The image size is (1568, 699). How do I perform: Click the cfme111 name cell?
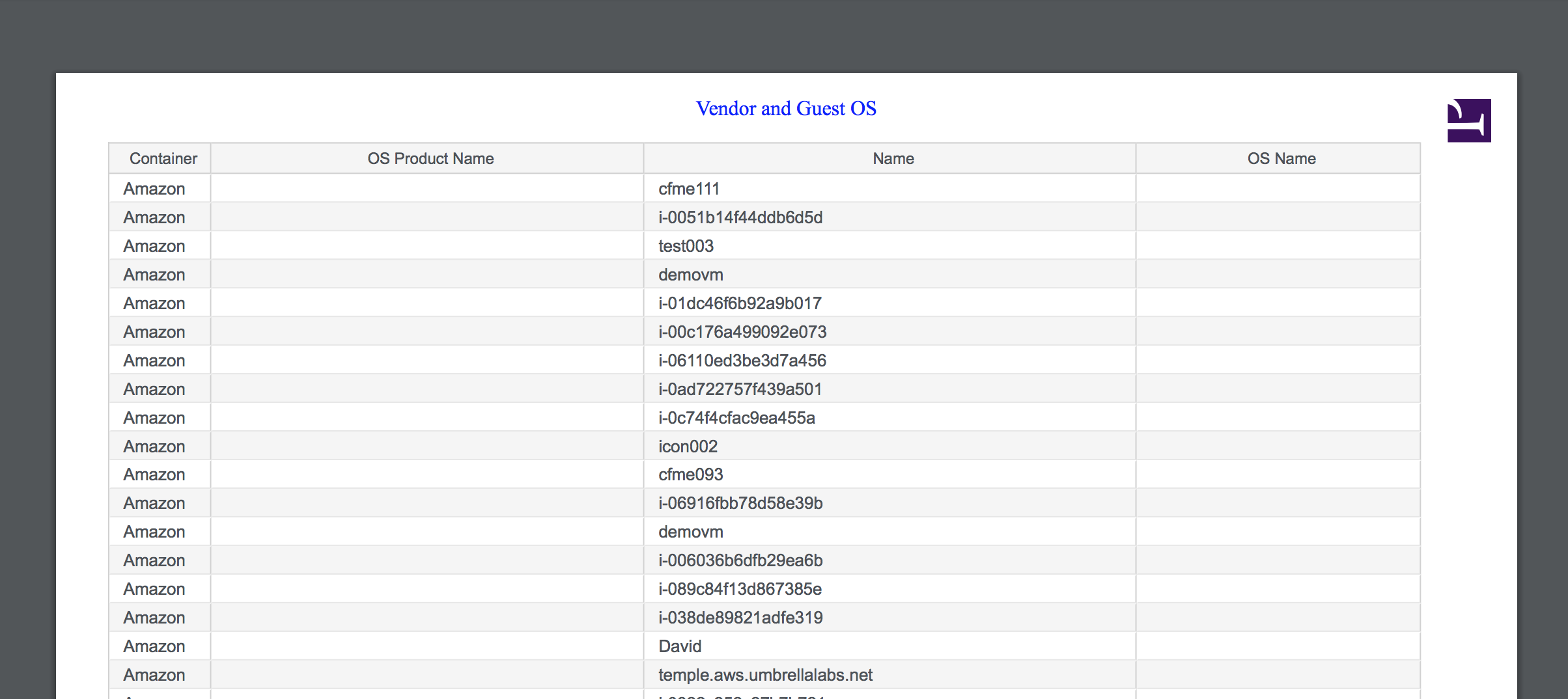890,189
